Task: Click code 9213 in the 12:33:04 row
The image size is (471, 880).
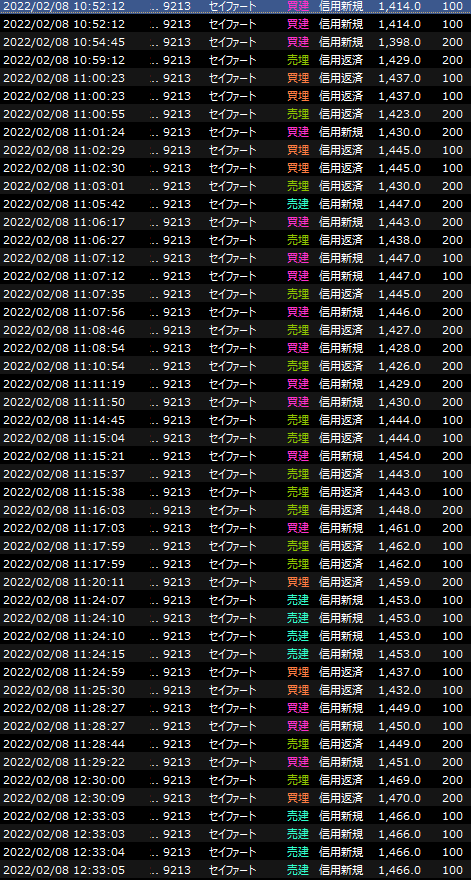Action: (177, 850)
